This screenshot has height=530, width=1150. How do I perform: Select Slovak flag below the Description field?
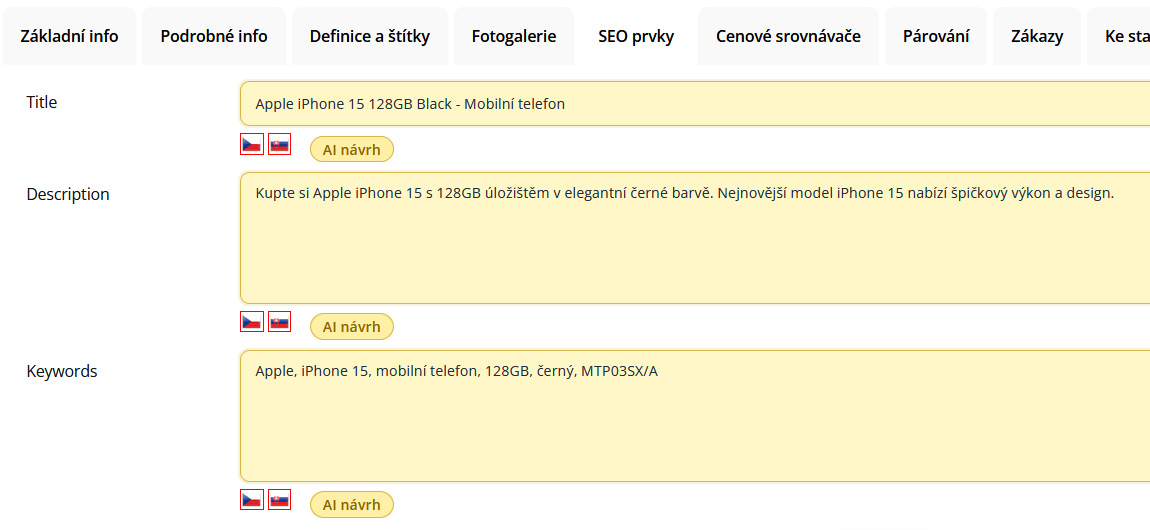[x=279, y=322]
